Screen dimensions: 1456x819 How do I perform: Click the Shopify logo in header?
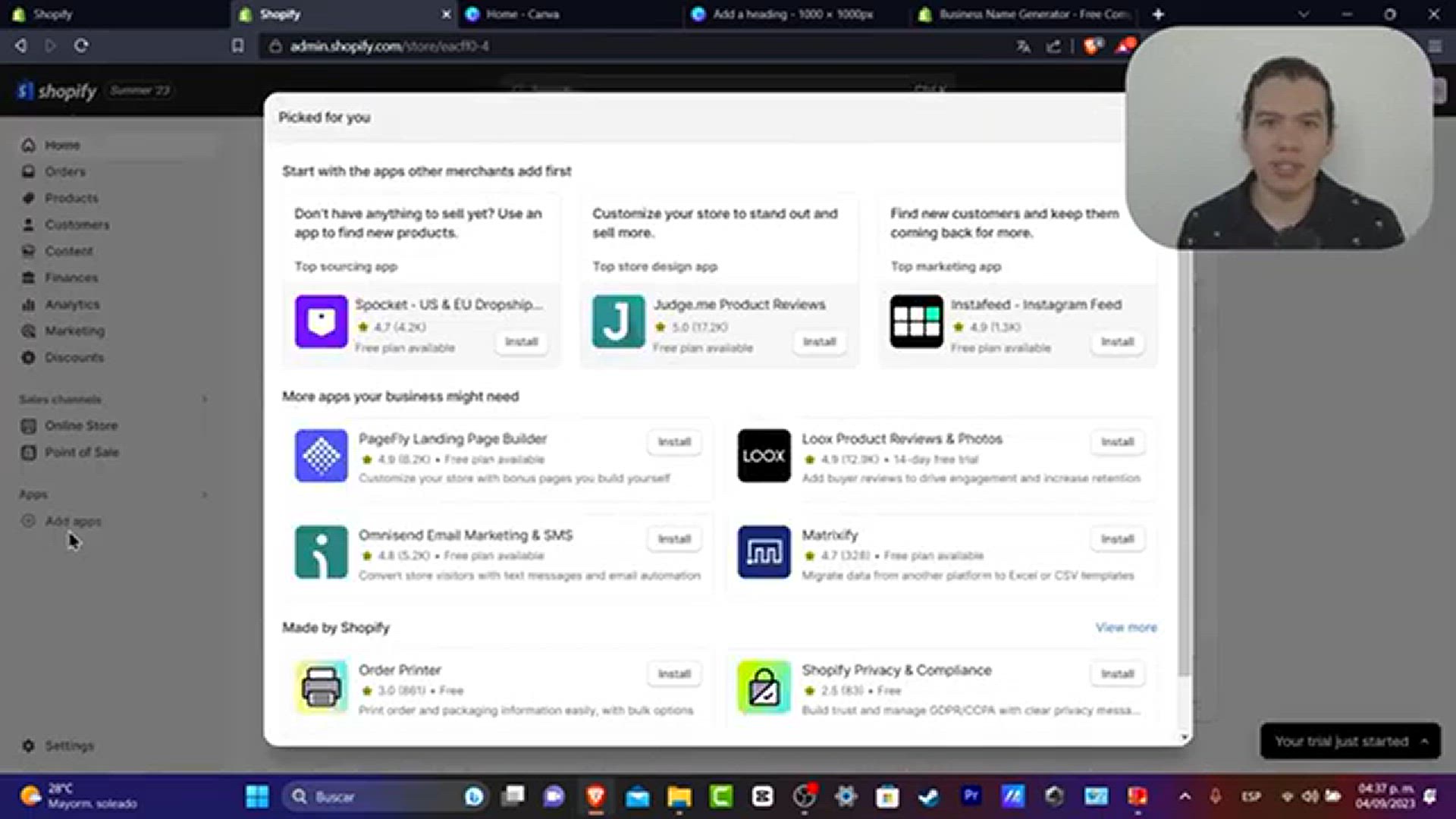pos(58,91)
